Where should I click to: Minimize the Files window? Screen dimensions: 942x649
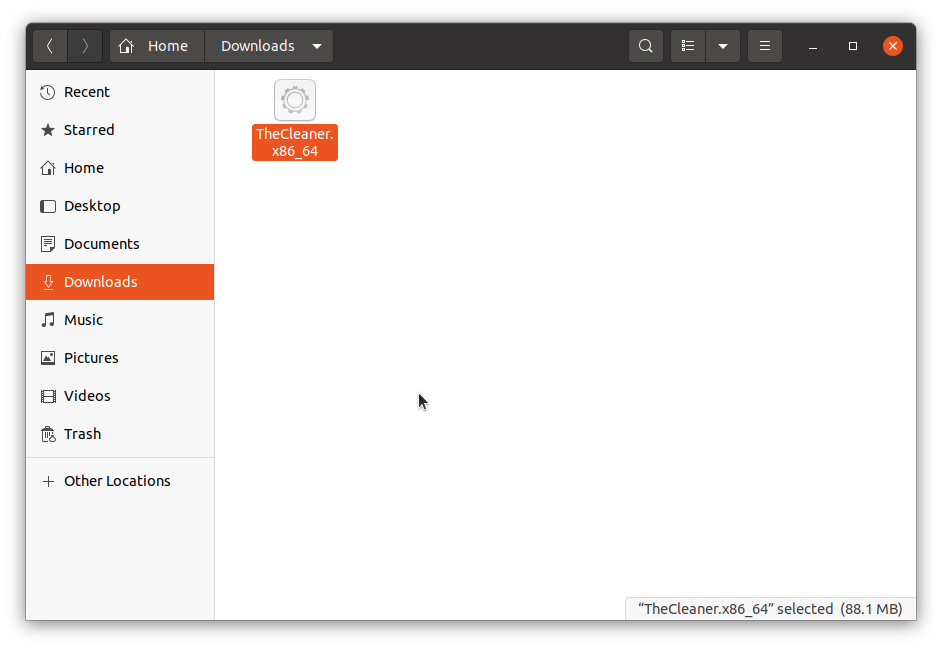813,46
